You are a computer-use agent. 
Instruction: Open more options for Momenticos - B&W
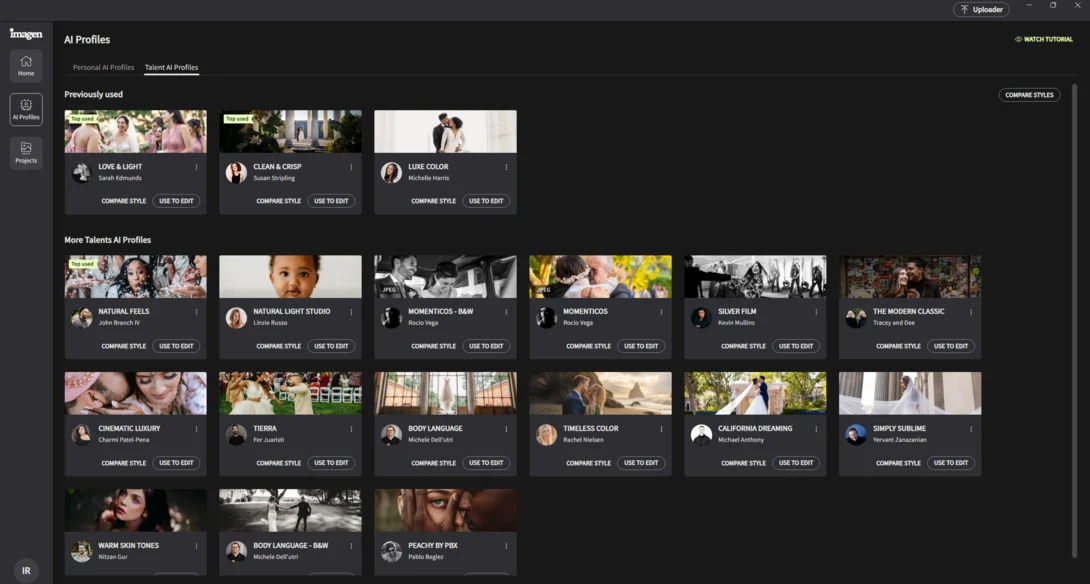506,312
